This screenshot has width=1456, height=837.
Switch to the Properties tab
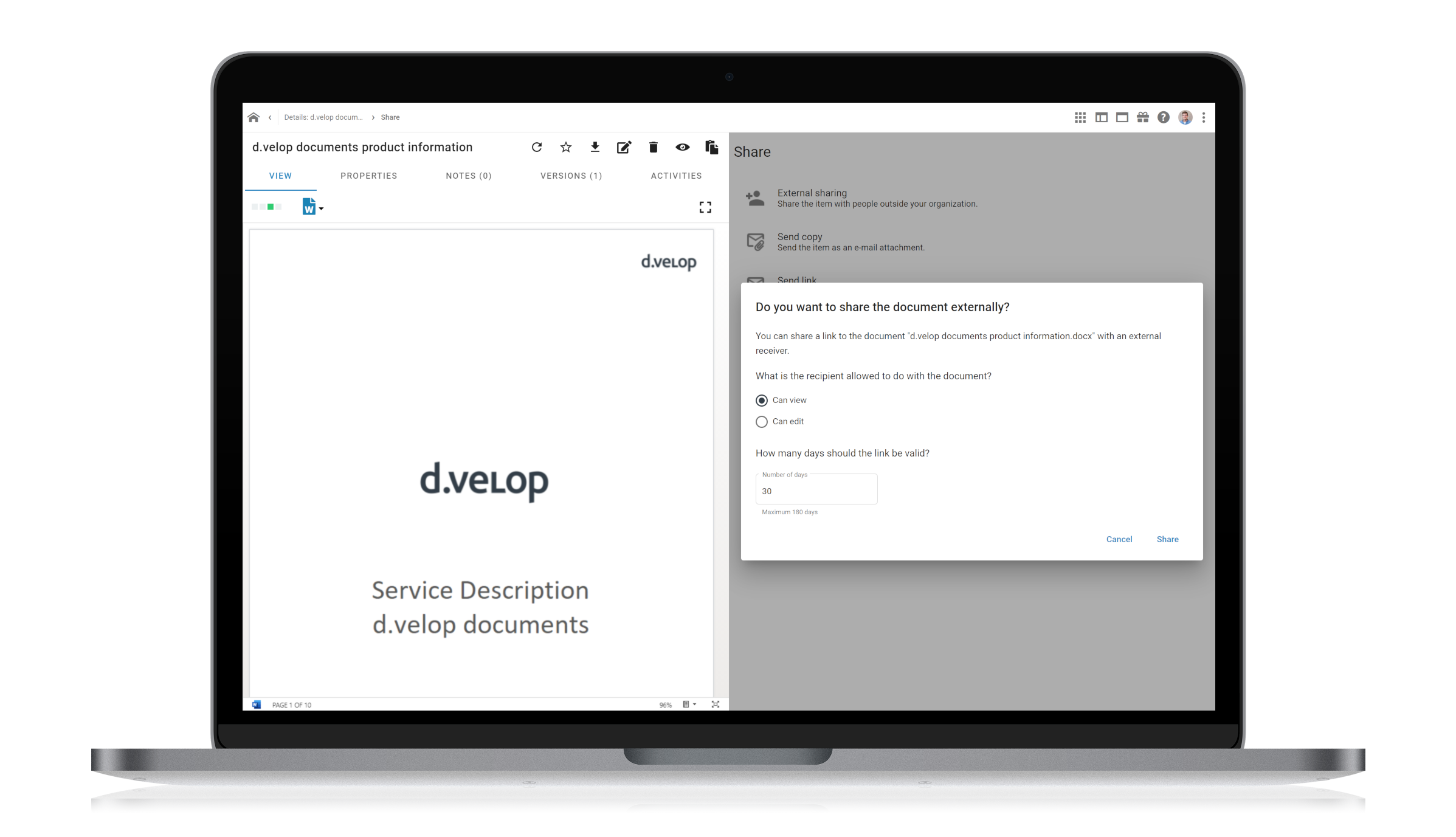click(x=368, y=176)
